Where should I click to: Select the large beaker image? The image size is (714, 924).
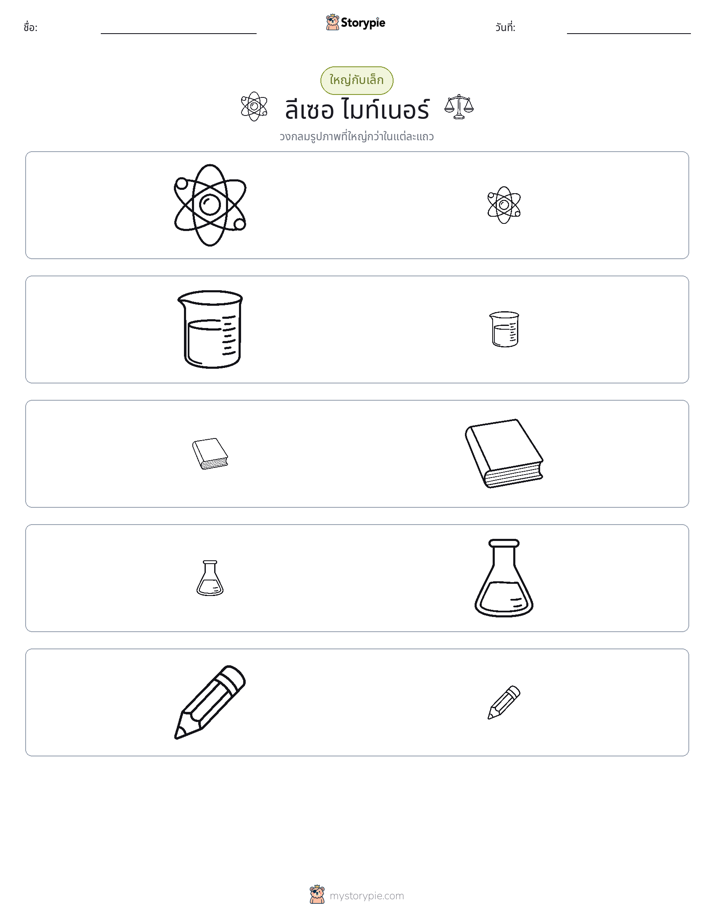(210, 329)
